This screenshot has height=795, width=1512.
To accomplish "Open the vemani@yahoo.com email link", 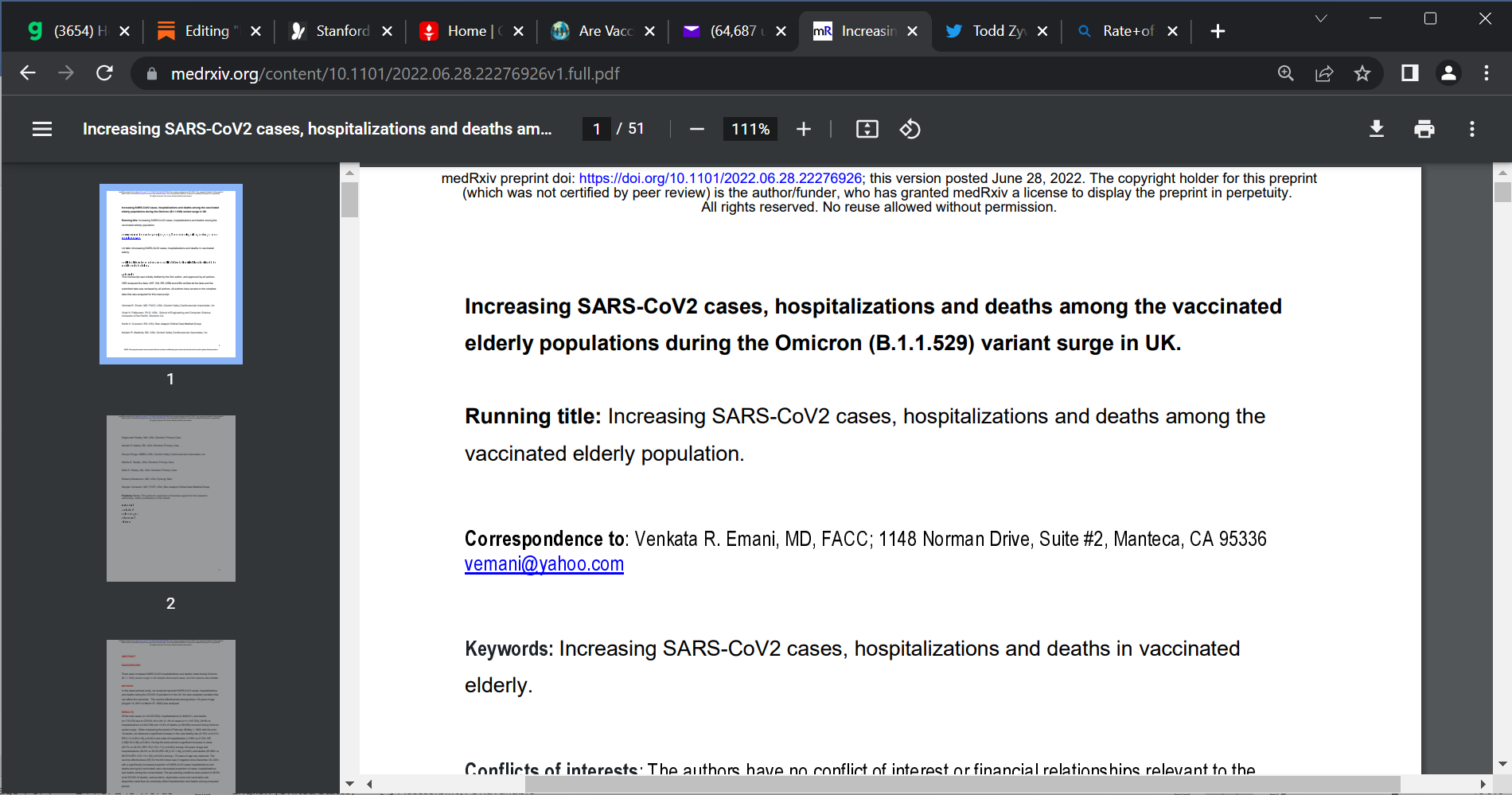I will pos(544,564).
